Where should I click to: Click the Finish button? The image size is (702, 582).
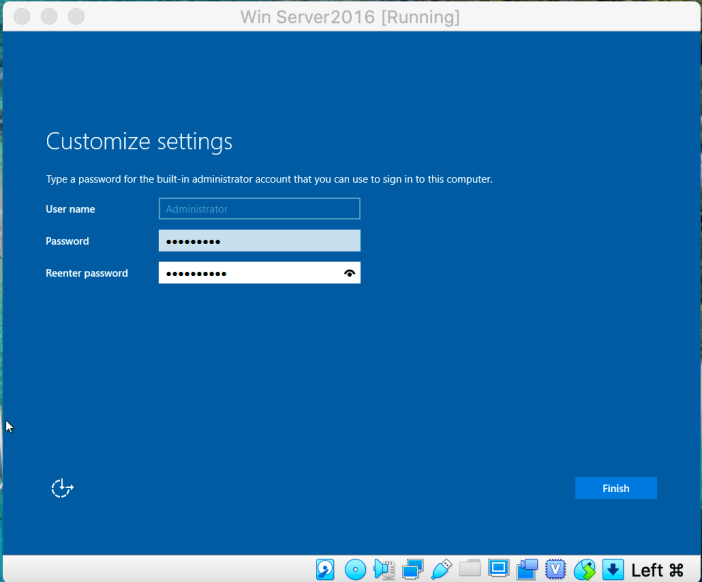tap(616, 488)
